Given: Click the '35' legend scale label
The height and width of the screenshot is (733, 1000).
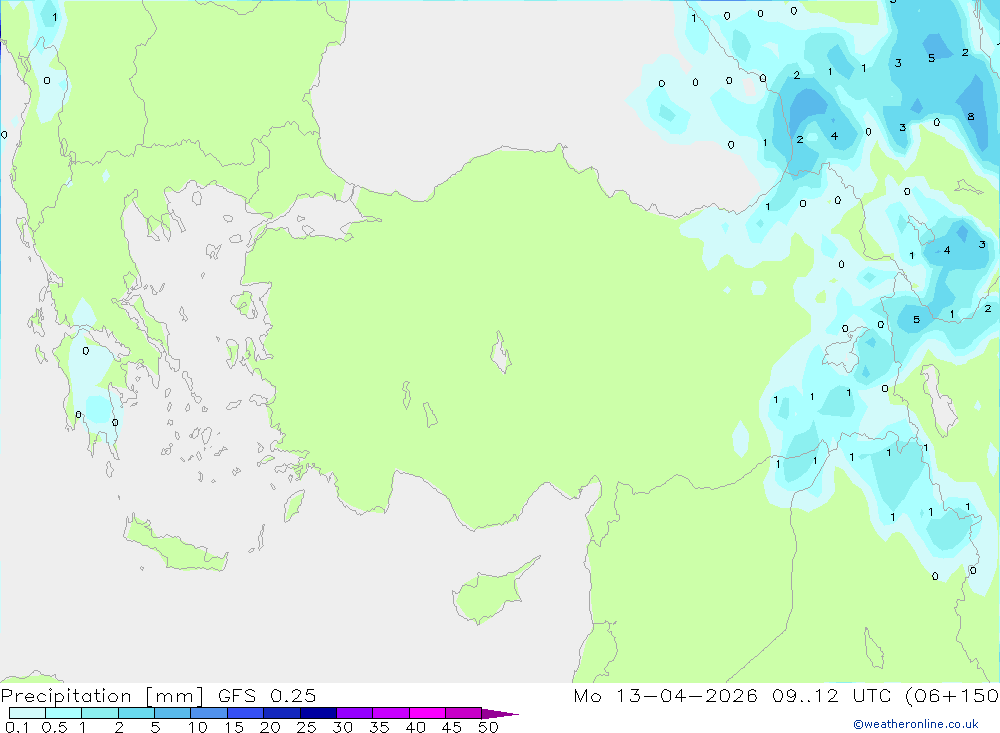Looking at the screenshot, I should click(379, 727).
